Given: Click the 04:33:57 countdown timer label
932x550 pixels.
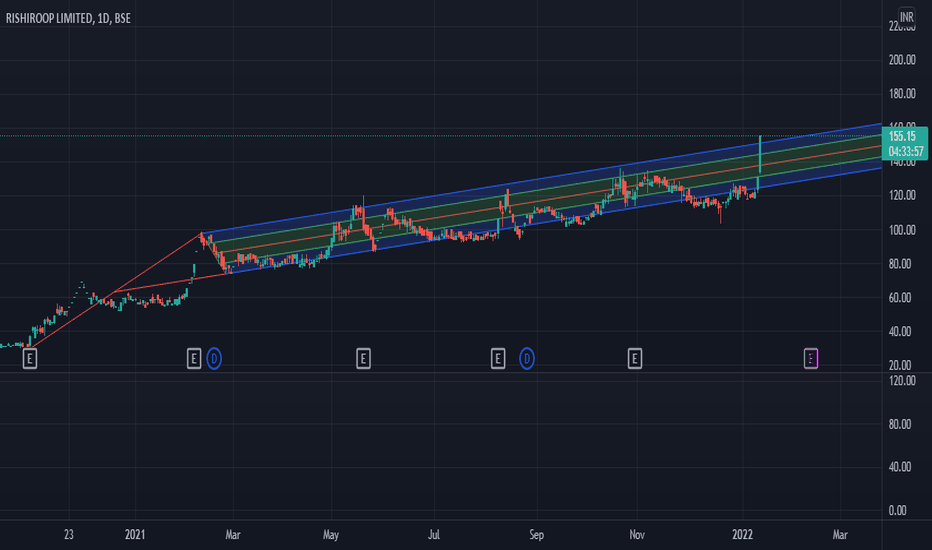Looking at the screenshot, I should pos(906,152).
